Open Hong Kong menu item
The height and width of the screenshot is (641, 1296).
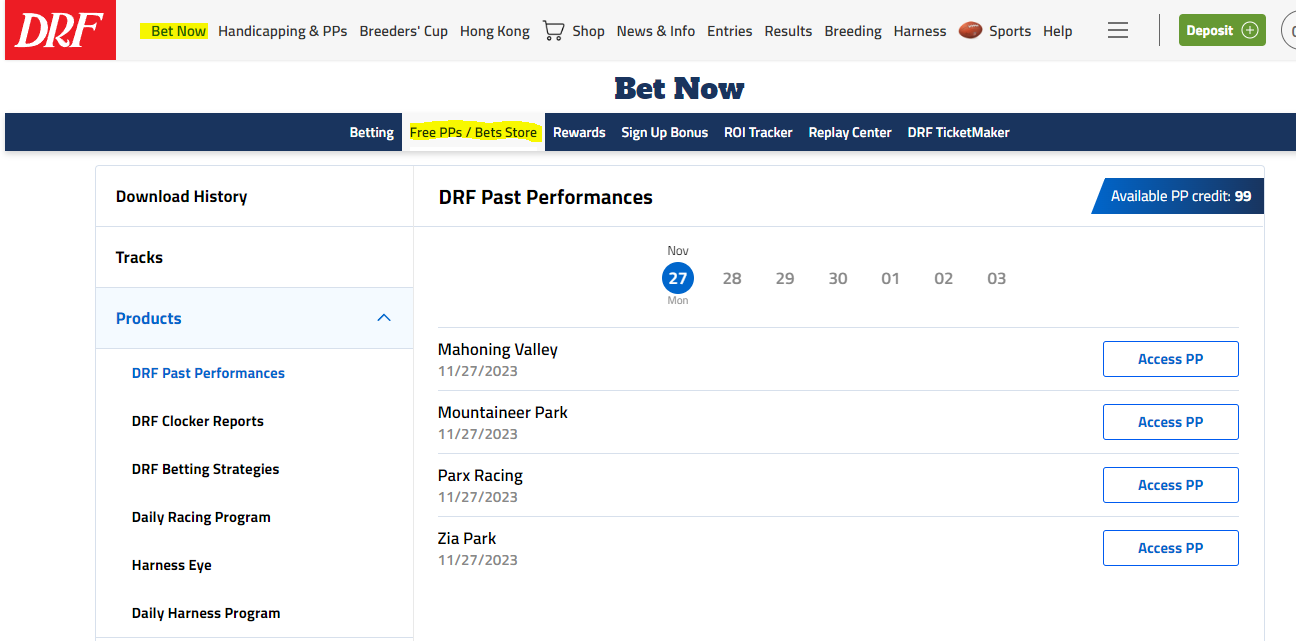[495, 31]
